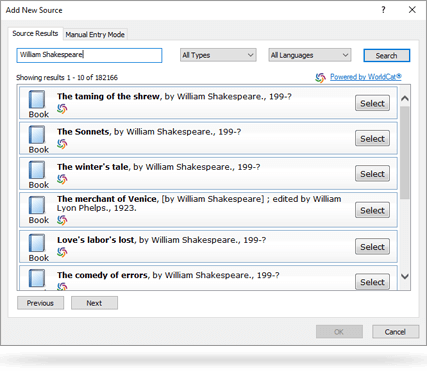
Task: Select The merchant of Venice result
Action: (x=372, y=210)
